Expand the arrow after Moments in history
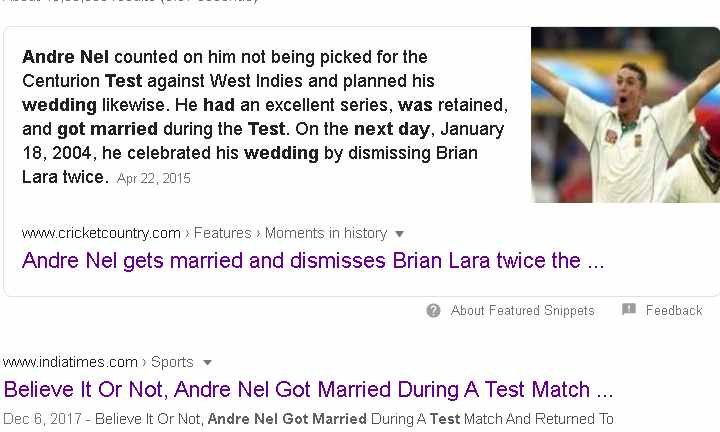Viewport: 720px width, 432px height. pyautogui.click(x=400, y=234)
